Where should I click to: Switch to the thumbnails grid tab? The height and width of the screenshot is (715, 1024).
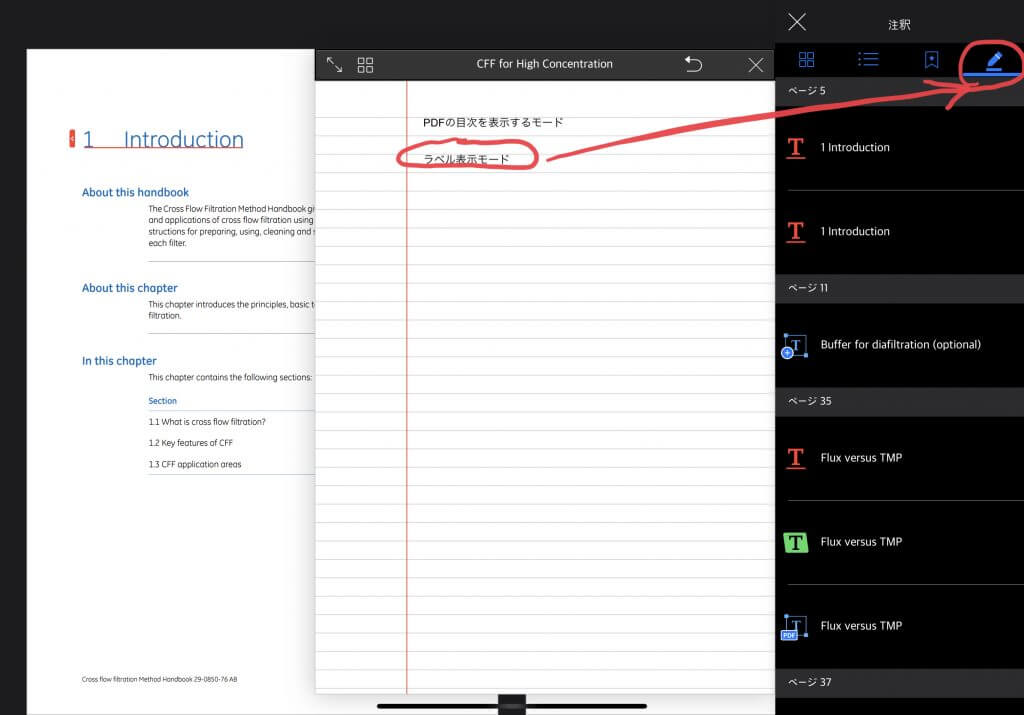pyautogui.click(x=807, y=59)
